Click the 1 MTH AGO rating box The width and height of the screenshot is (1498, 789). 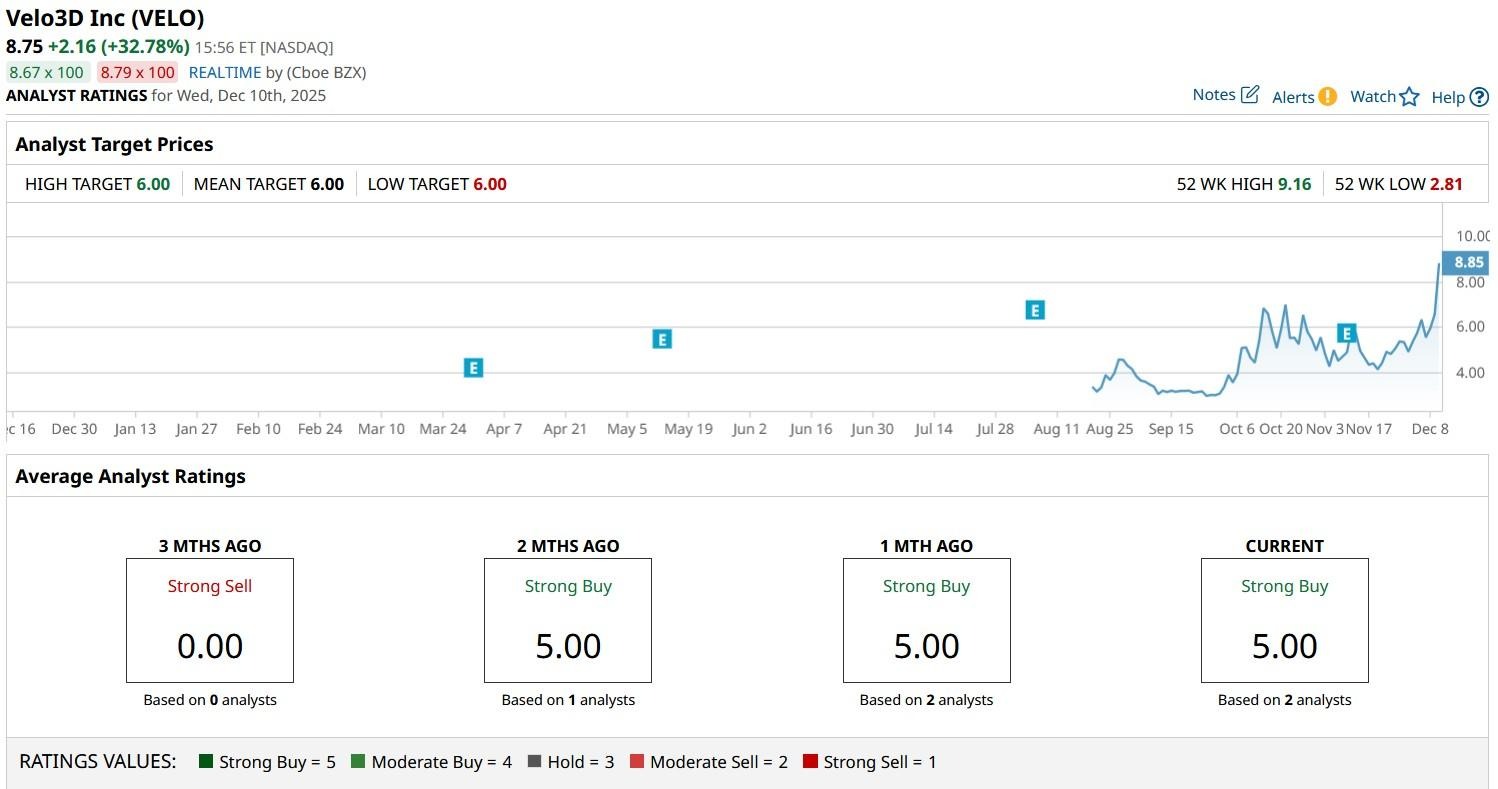pos(927,620)
